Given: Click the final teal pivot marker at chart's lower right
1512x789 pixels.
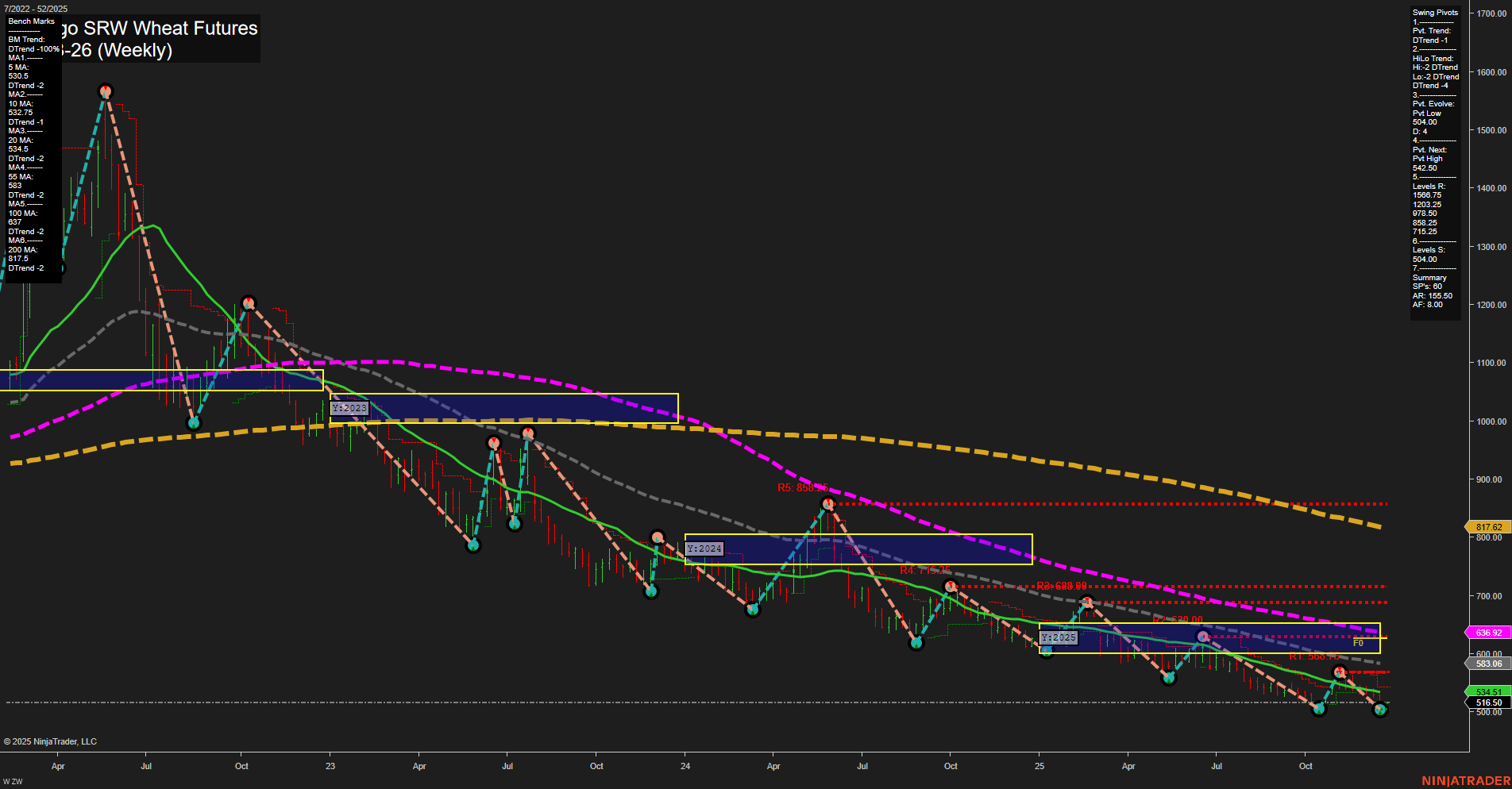Looking at the screenshot, I should click(1382, 710).
